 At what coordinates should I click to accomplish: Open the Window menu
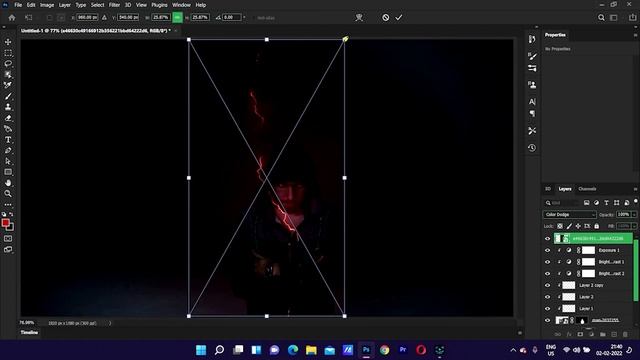(181, 5)
